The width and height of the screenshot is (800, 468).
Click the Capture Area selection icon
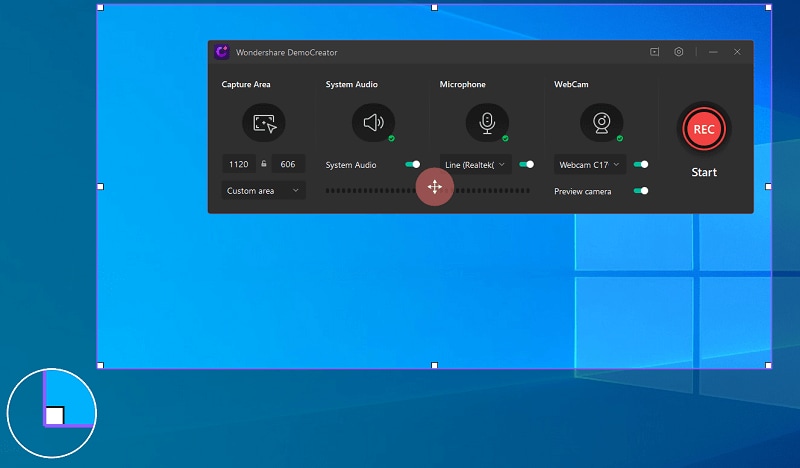point(264,122)
